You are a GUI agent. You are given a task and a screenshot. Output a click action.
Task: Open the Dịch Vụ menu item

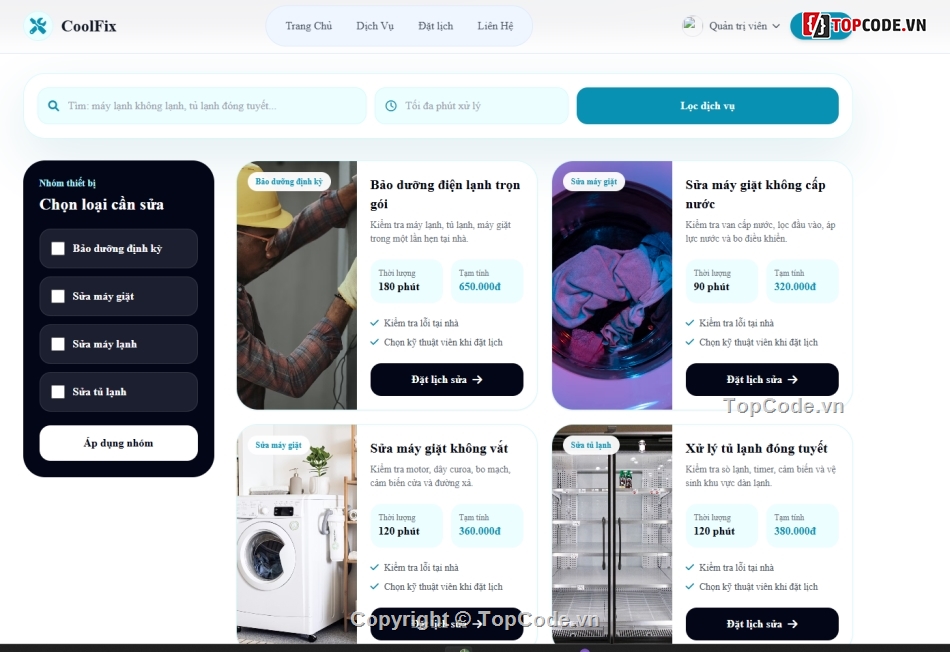click(x=375, y=26)
